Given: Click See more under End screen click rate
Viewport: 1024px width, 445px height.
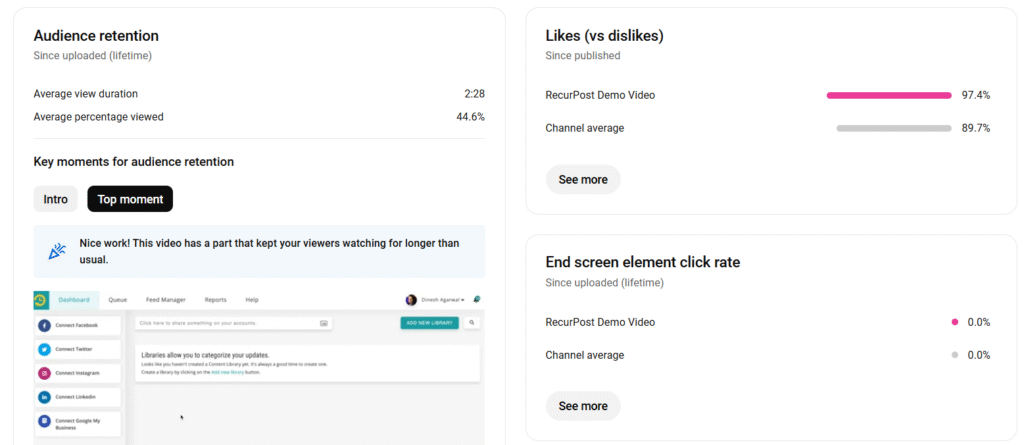Looking at the screenshot, I should pyautogui.click(x=583, y=406).
